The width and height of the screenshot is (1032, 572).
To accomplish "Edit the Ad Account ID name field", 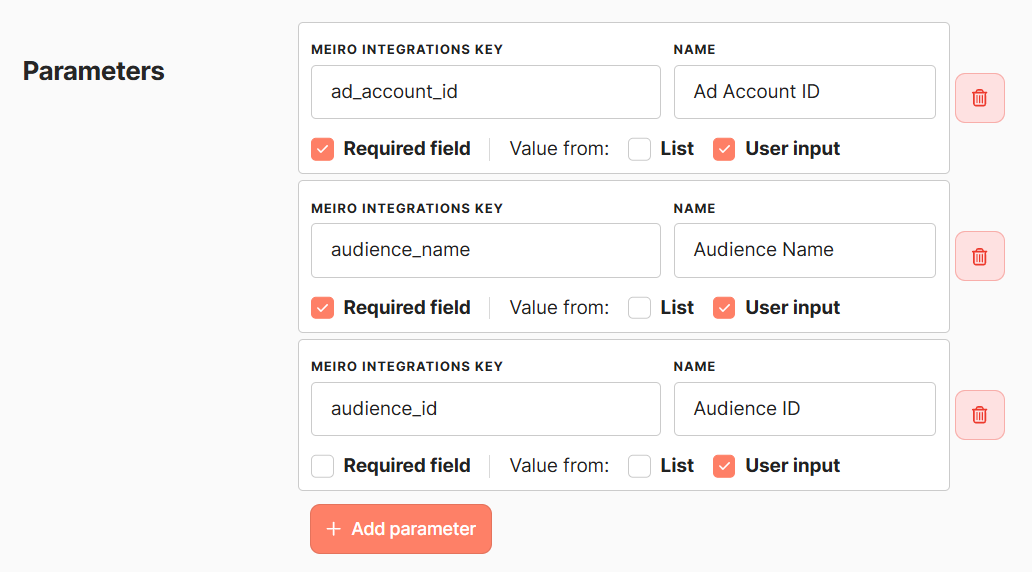I will pos(804,91).
